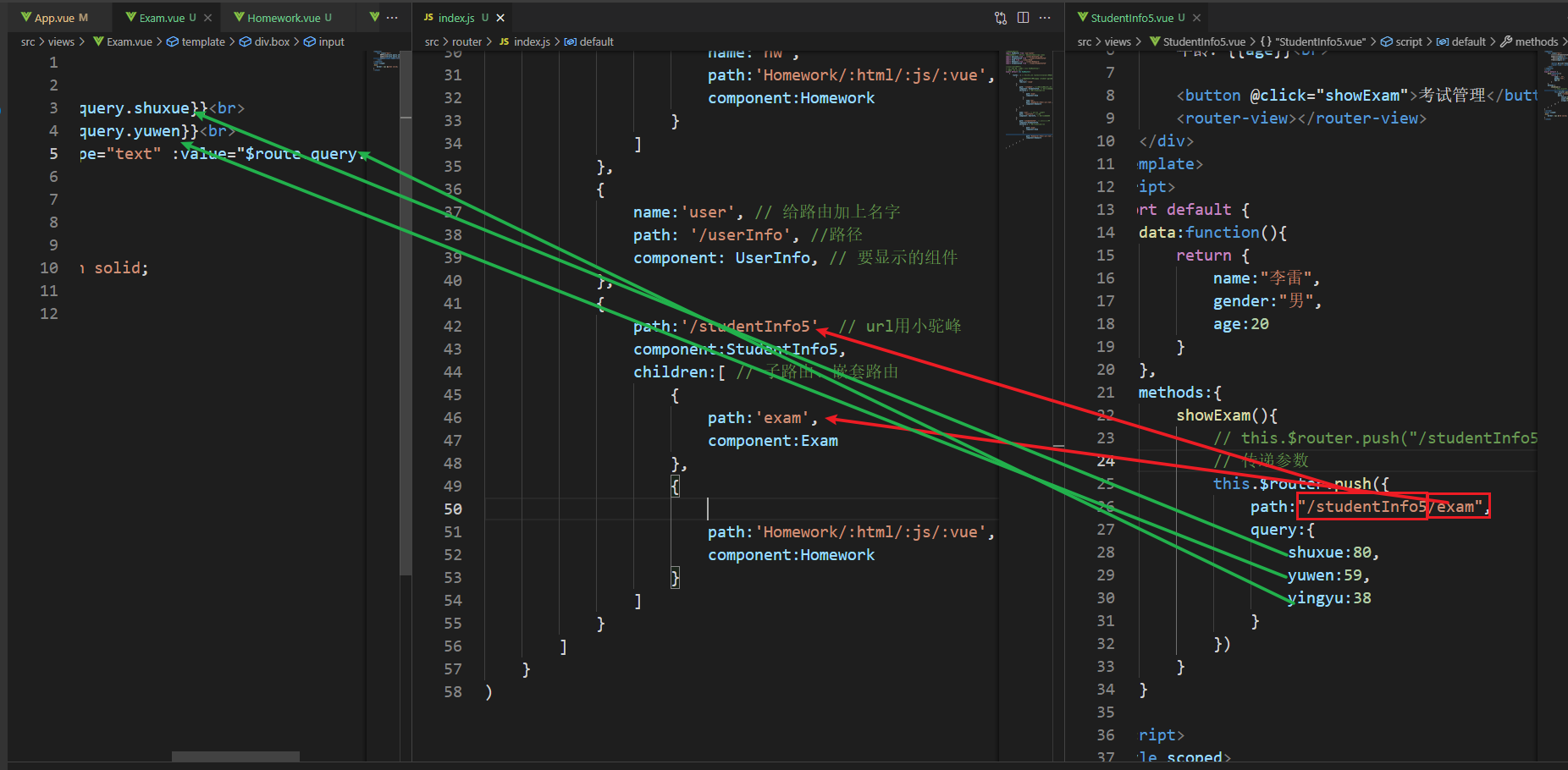
Task: Click 'shuxue:80,' in StudentInfo5.vue
Action: click(x=1333, y=553)
